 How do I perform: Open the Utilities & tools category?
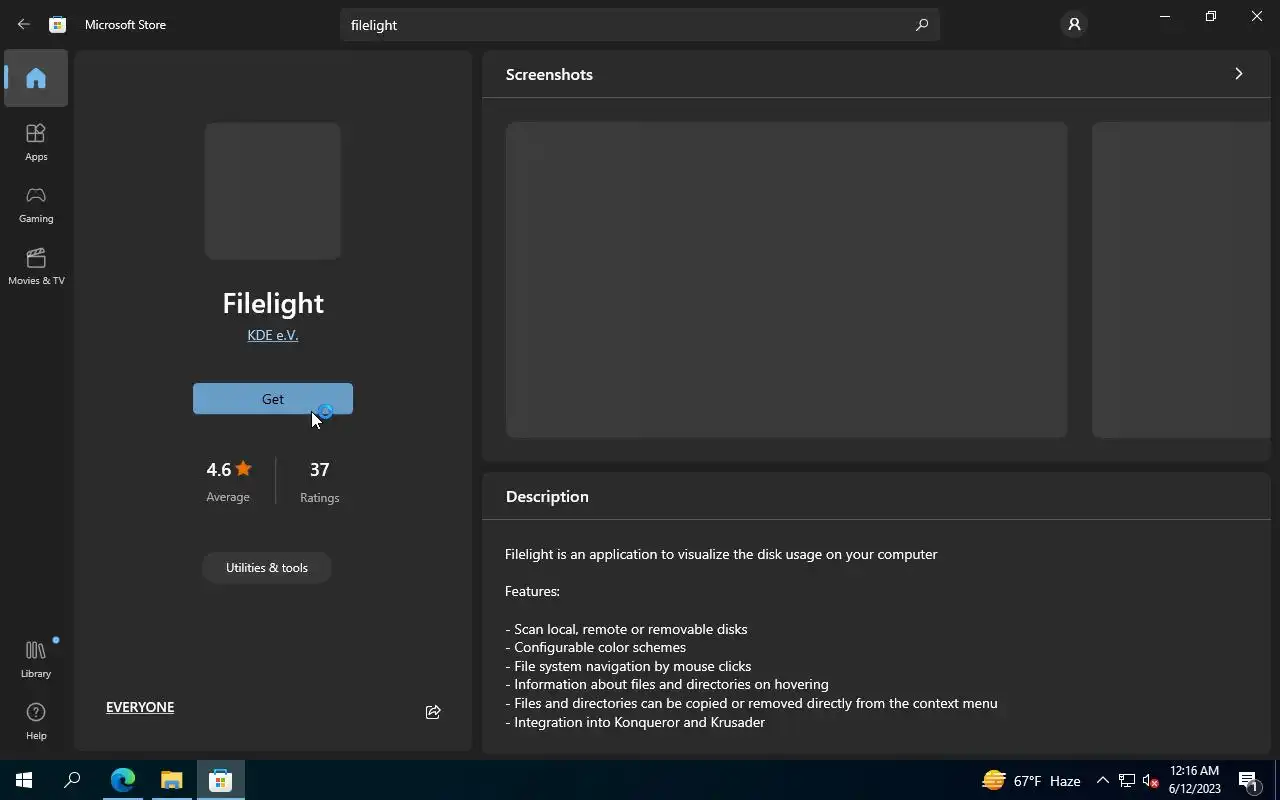[x=267, y=567]
